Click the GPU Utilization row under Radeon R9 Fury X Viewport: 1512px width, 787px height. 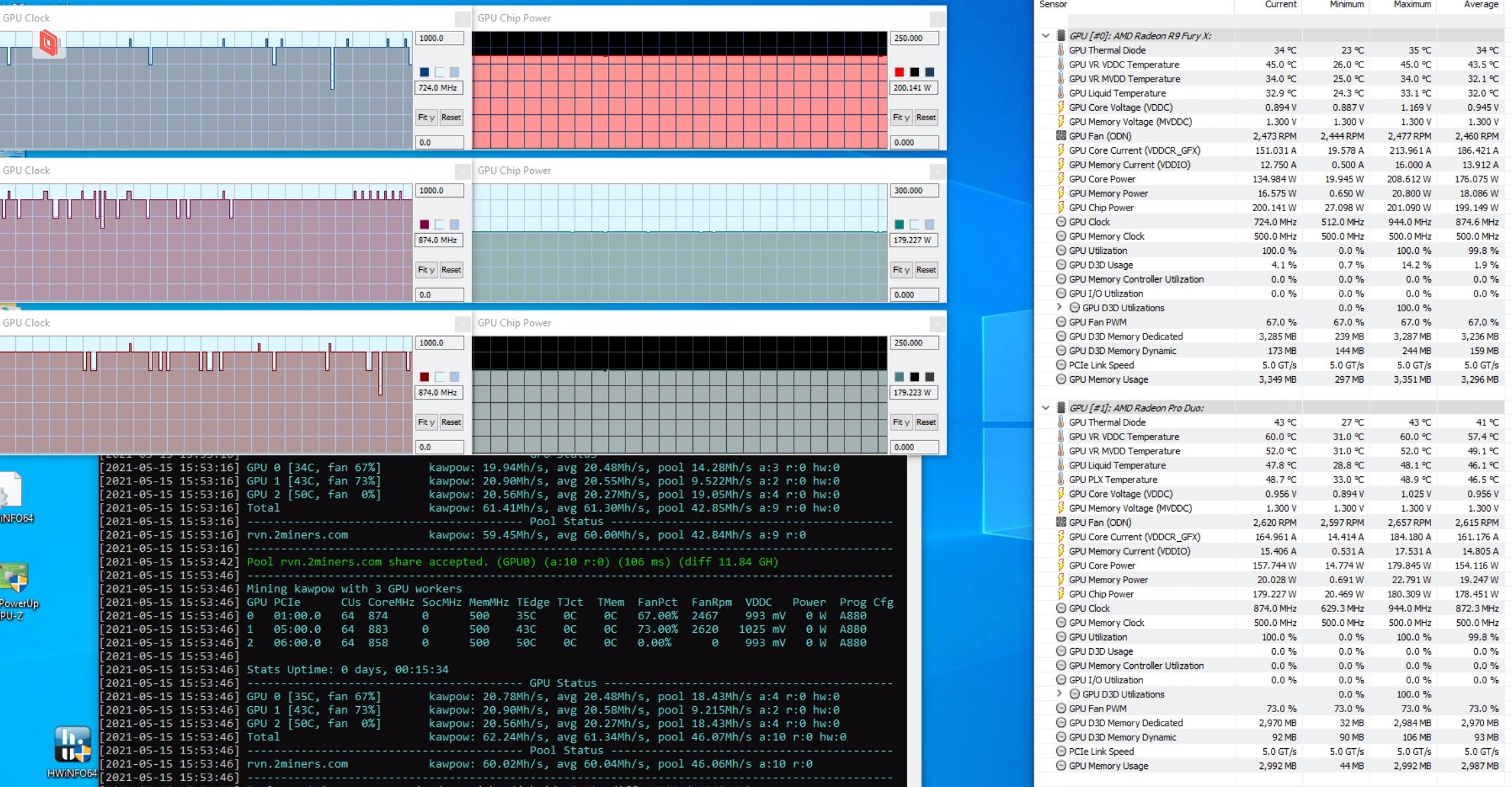pyautogui.click(x=1269, y=251)
